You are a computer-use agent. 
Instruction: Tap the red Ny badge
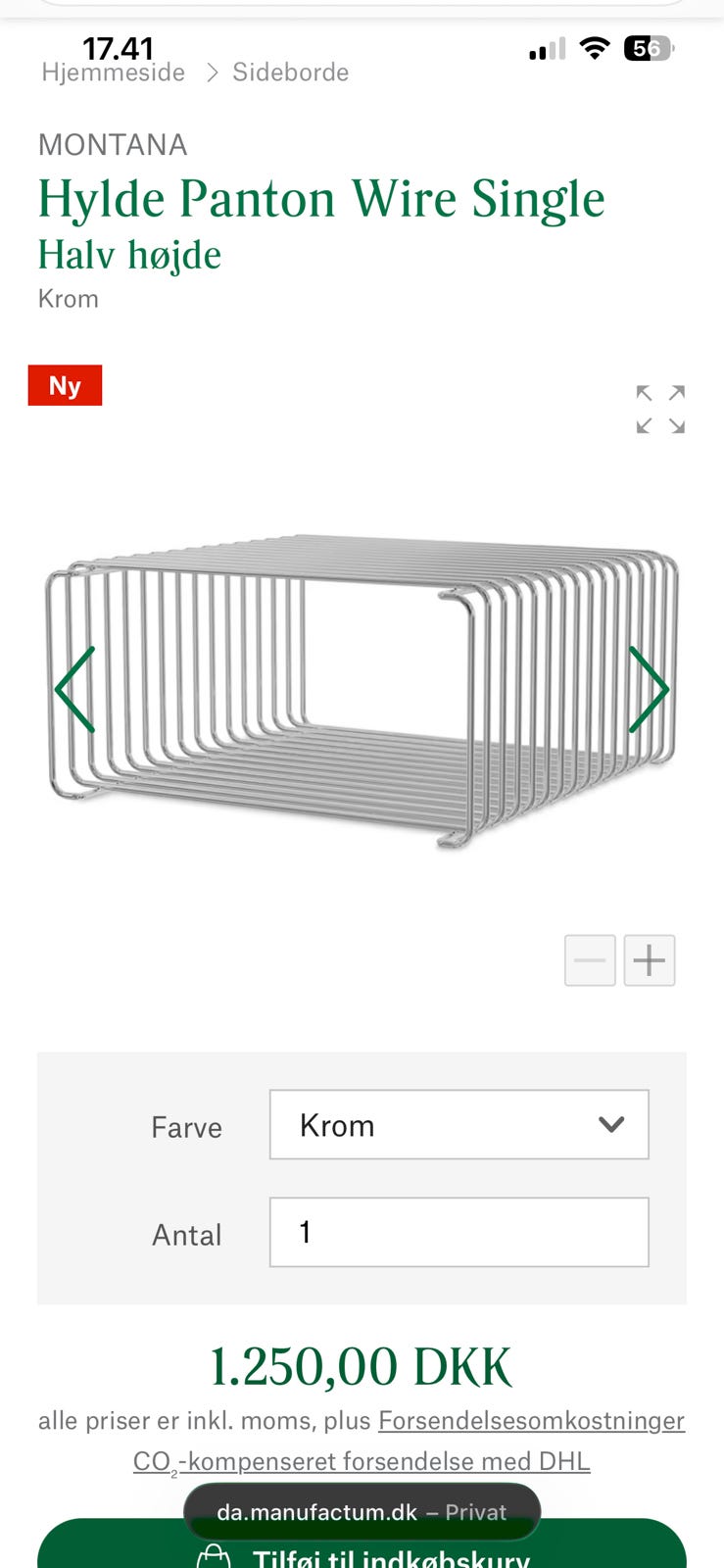[65, 385]
